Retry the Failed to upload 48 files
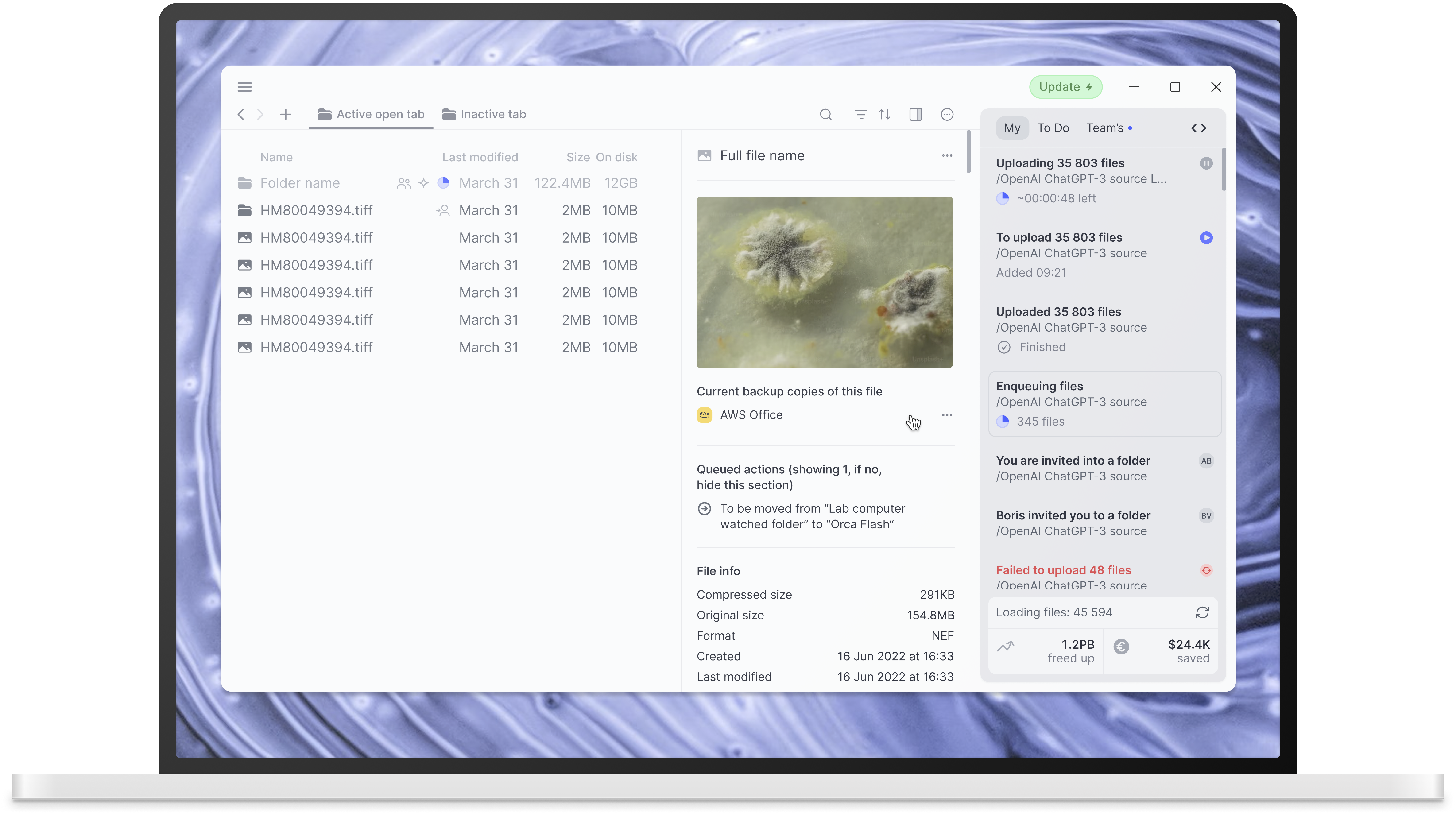 point(1206,570)
